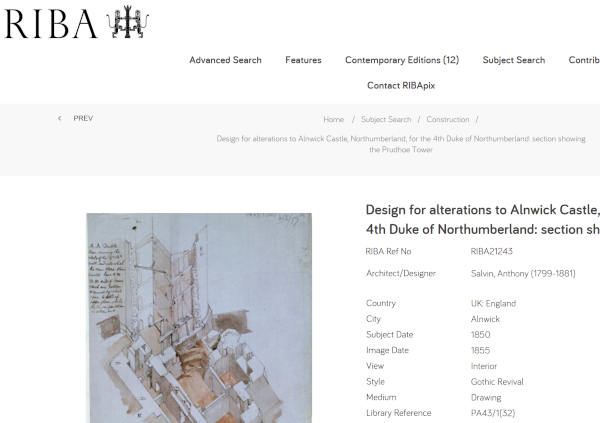600x423 pixels.
Task: Click the Subject Search breadcrumb
Action: pyautogui.click(x=385, y=119)
